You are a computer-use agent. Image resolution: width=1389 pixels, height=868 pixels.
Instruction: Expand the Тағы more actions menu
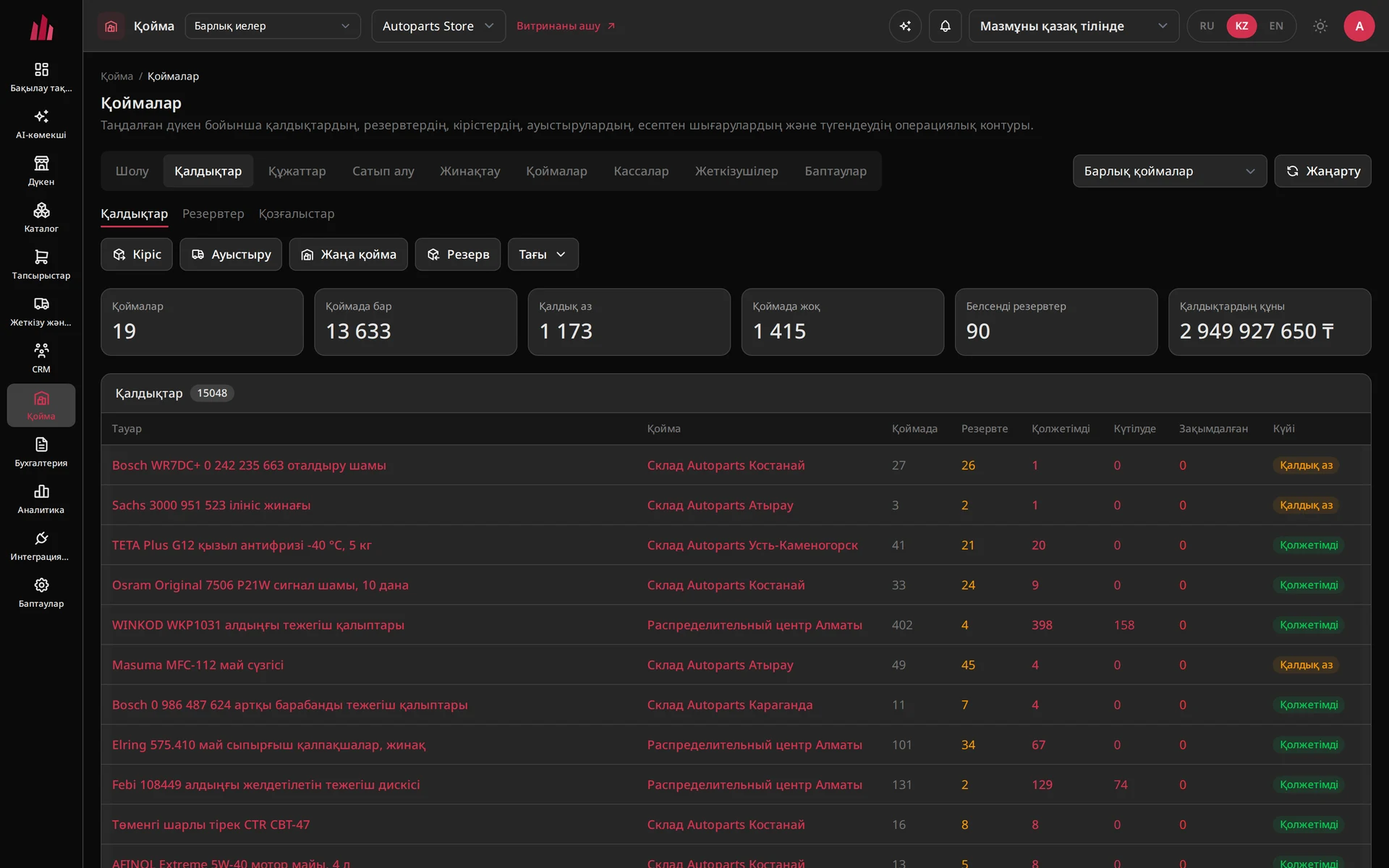pos(543,255)
